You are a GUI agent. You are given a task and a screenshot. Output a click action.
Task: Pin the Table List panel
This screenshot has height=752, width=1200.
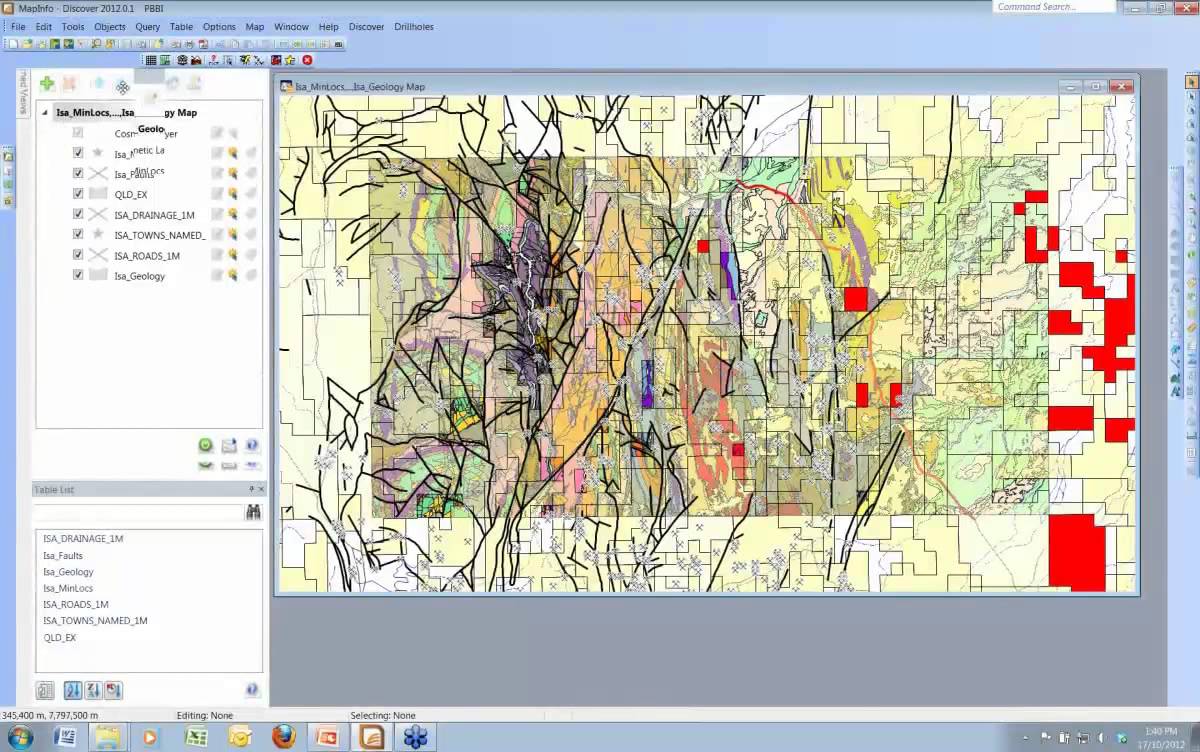point(251,489)
